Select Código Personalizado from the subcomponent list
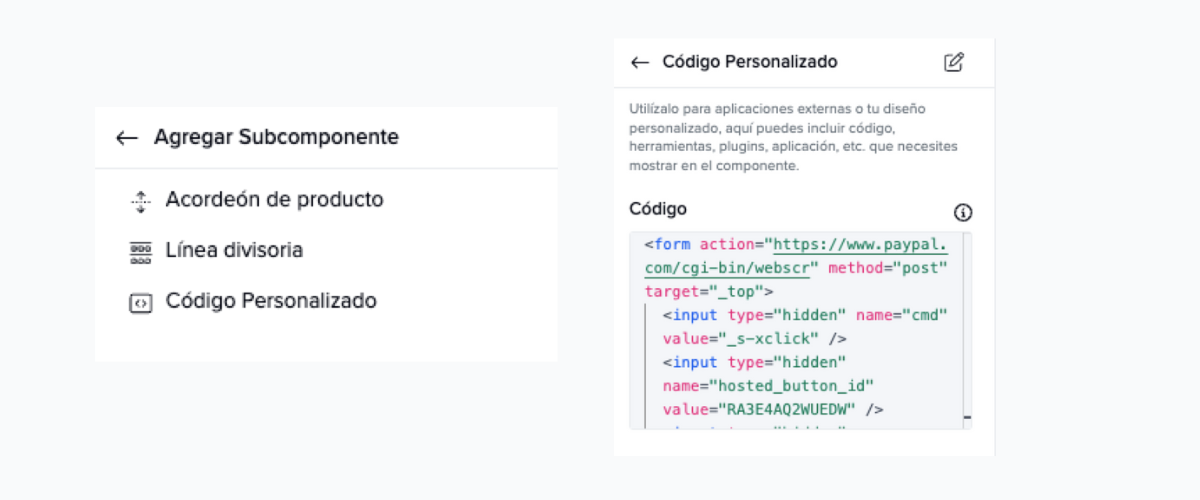This screenshot has height=500, width=1200. [x=271, y=301]
